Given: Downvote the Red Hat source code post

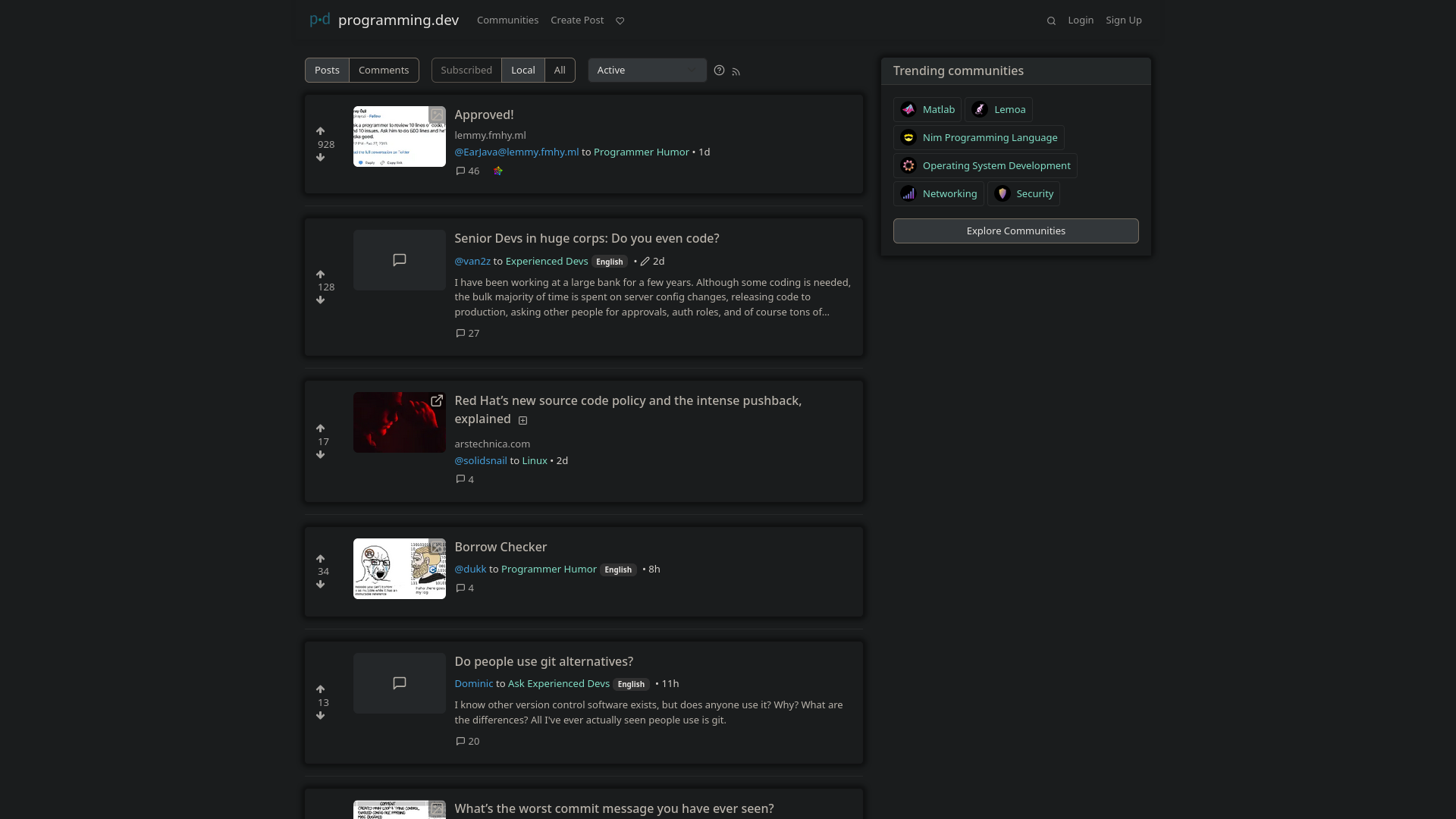Looking at the screenshot, I should point(320,455).
